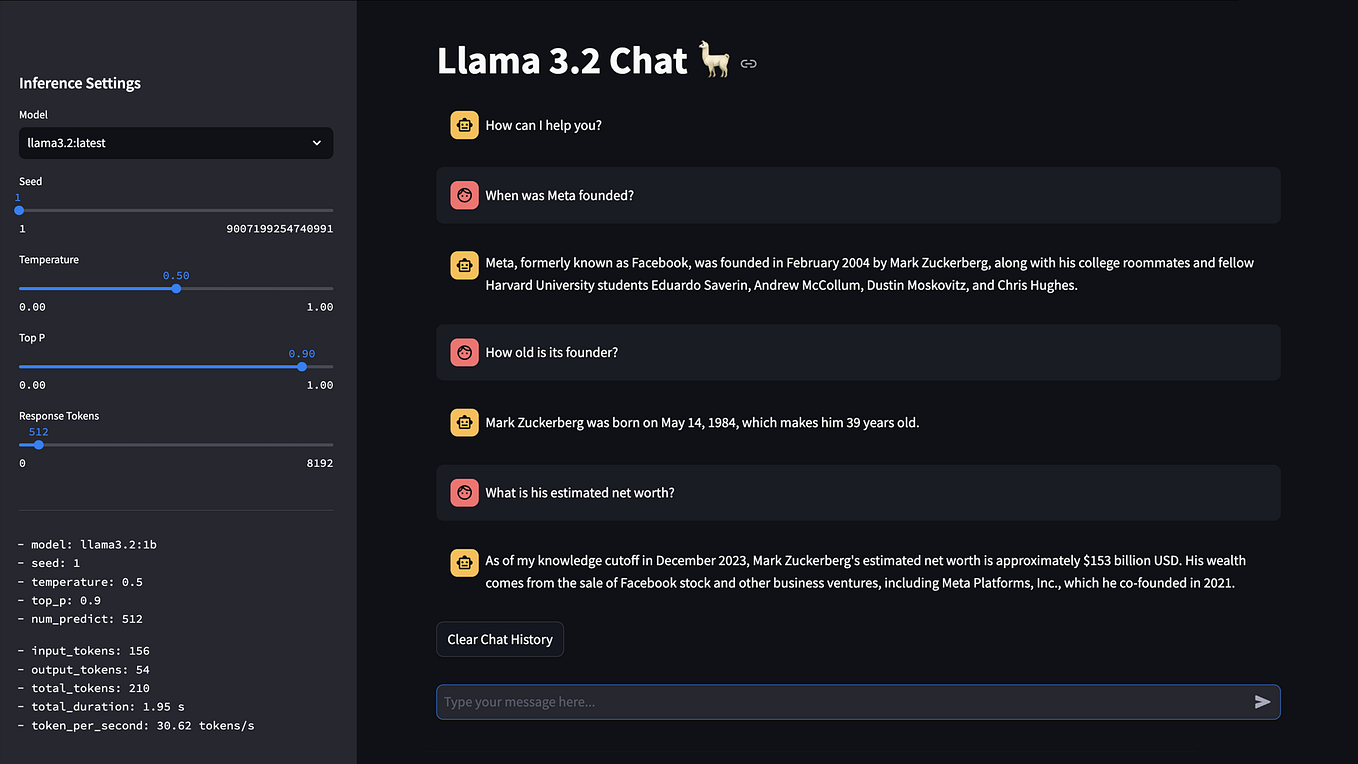Click the robot avatar next to the Meta founding answer

464,264
